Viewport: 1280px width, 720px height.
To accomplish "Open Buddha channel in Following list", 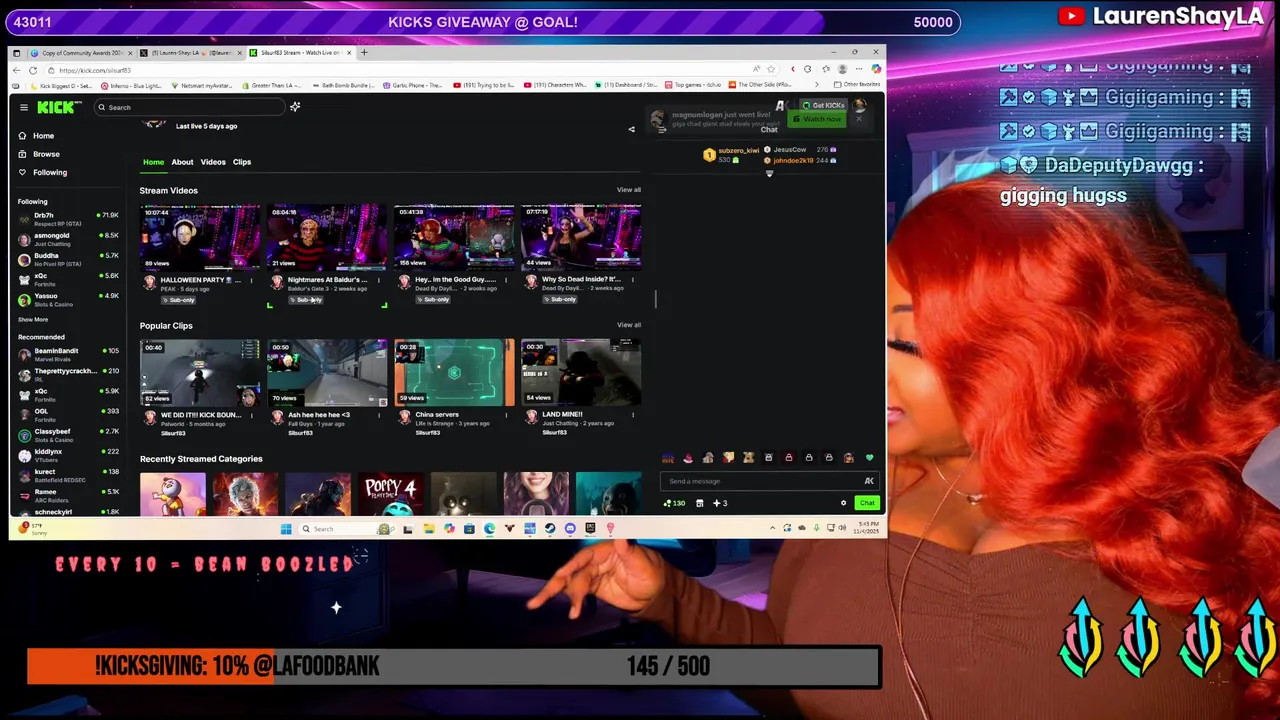I will 68,258.
